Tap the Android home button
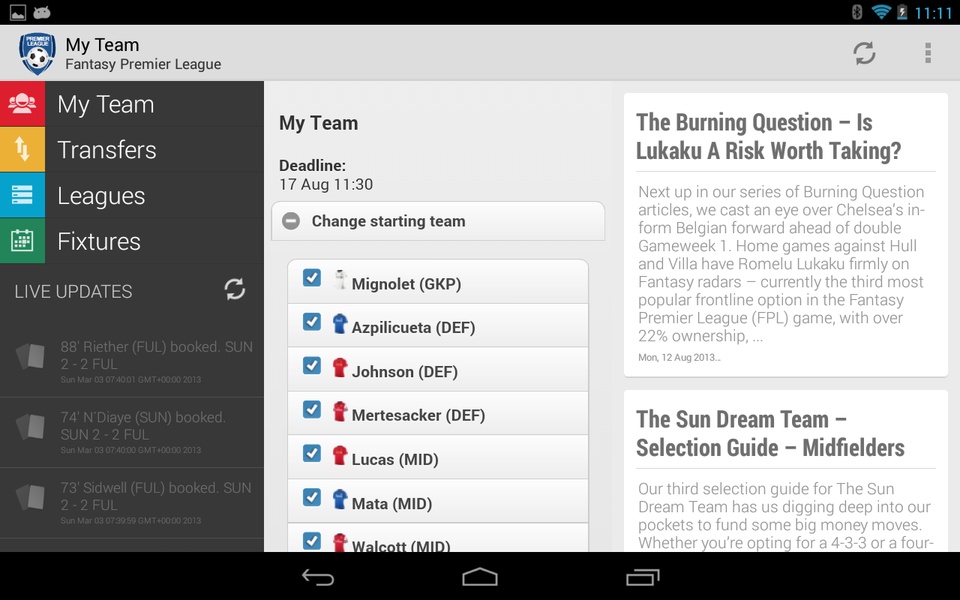 [480, 577]
